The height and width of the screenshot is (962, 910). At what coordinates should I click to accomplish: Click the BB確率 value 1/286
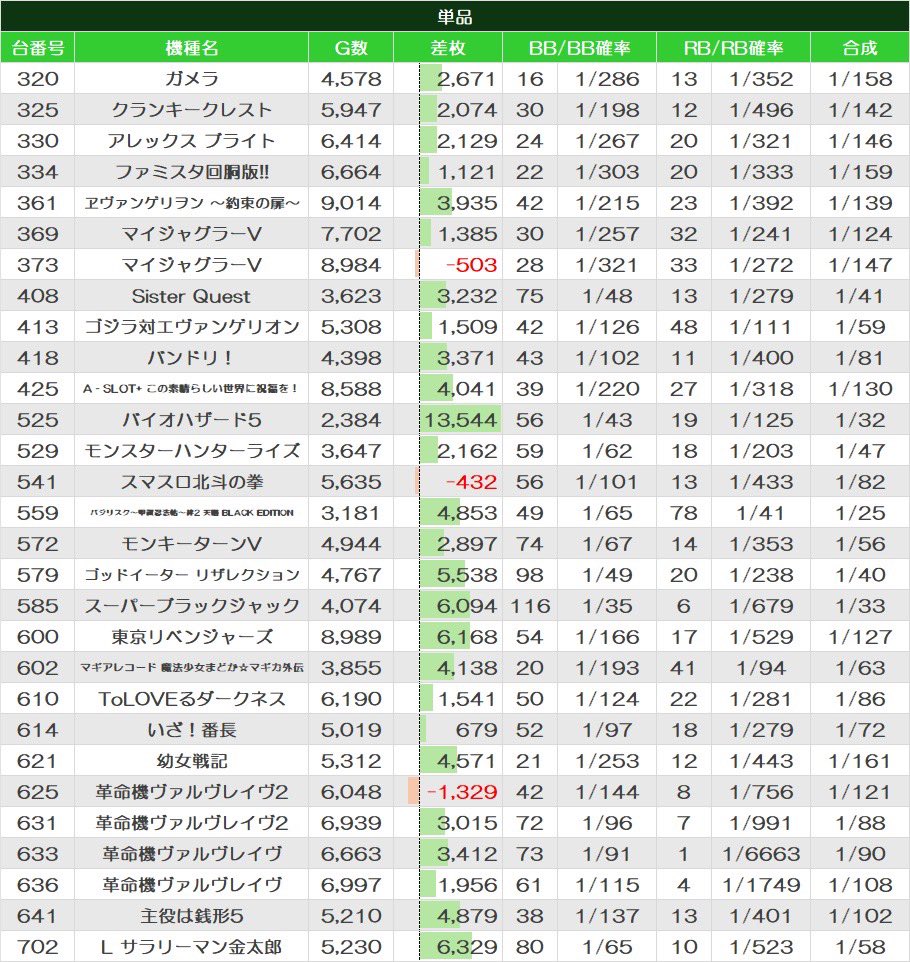tap(607, 79)
